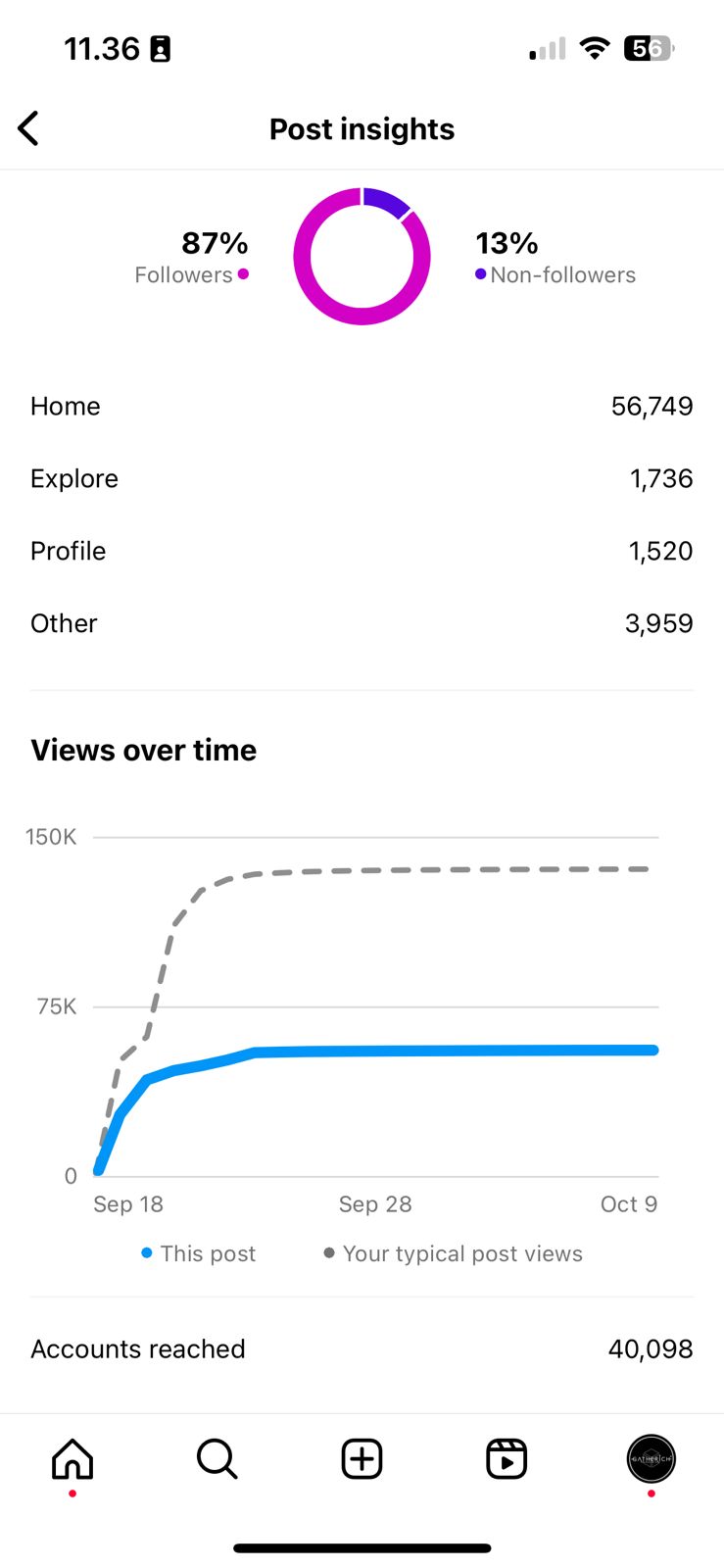Open the Home feed tab
The image size is (724, 1568).
[x=72, y=1459]
